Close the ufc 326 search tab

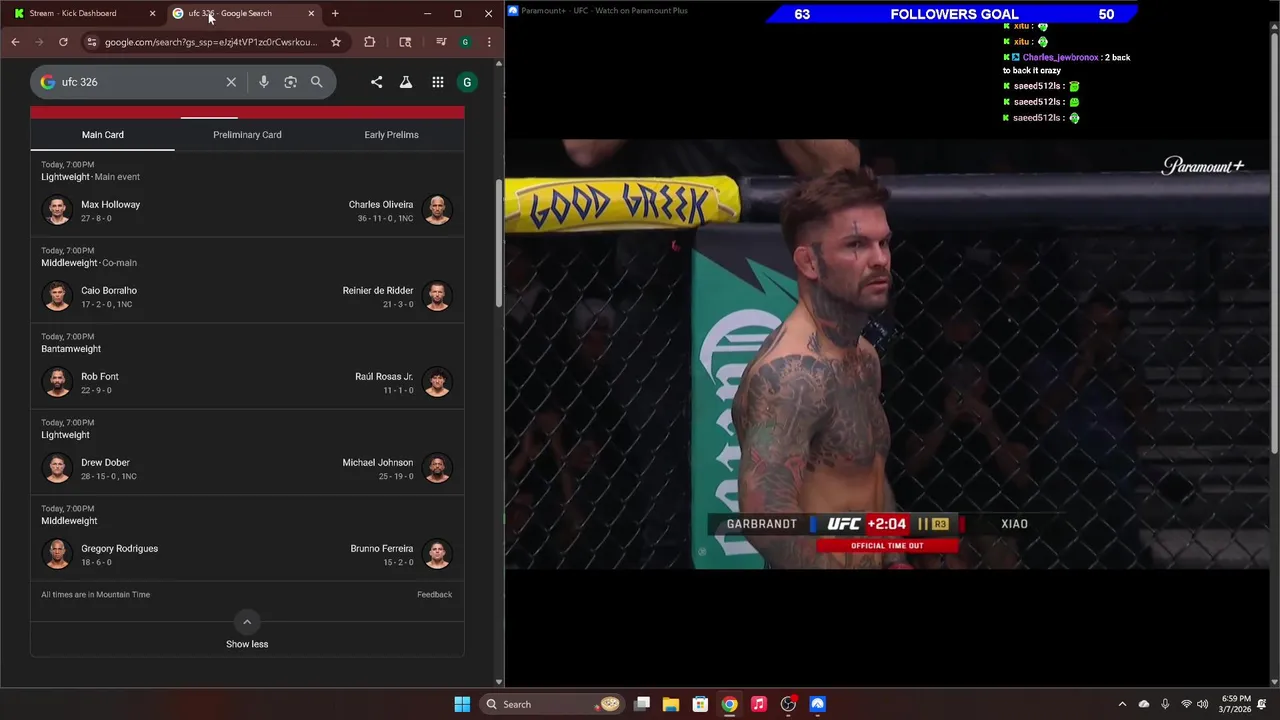pos(311,13)
